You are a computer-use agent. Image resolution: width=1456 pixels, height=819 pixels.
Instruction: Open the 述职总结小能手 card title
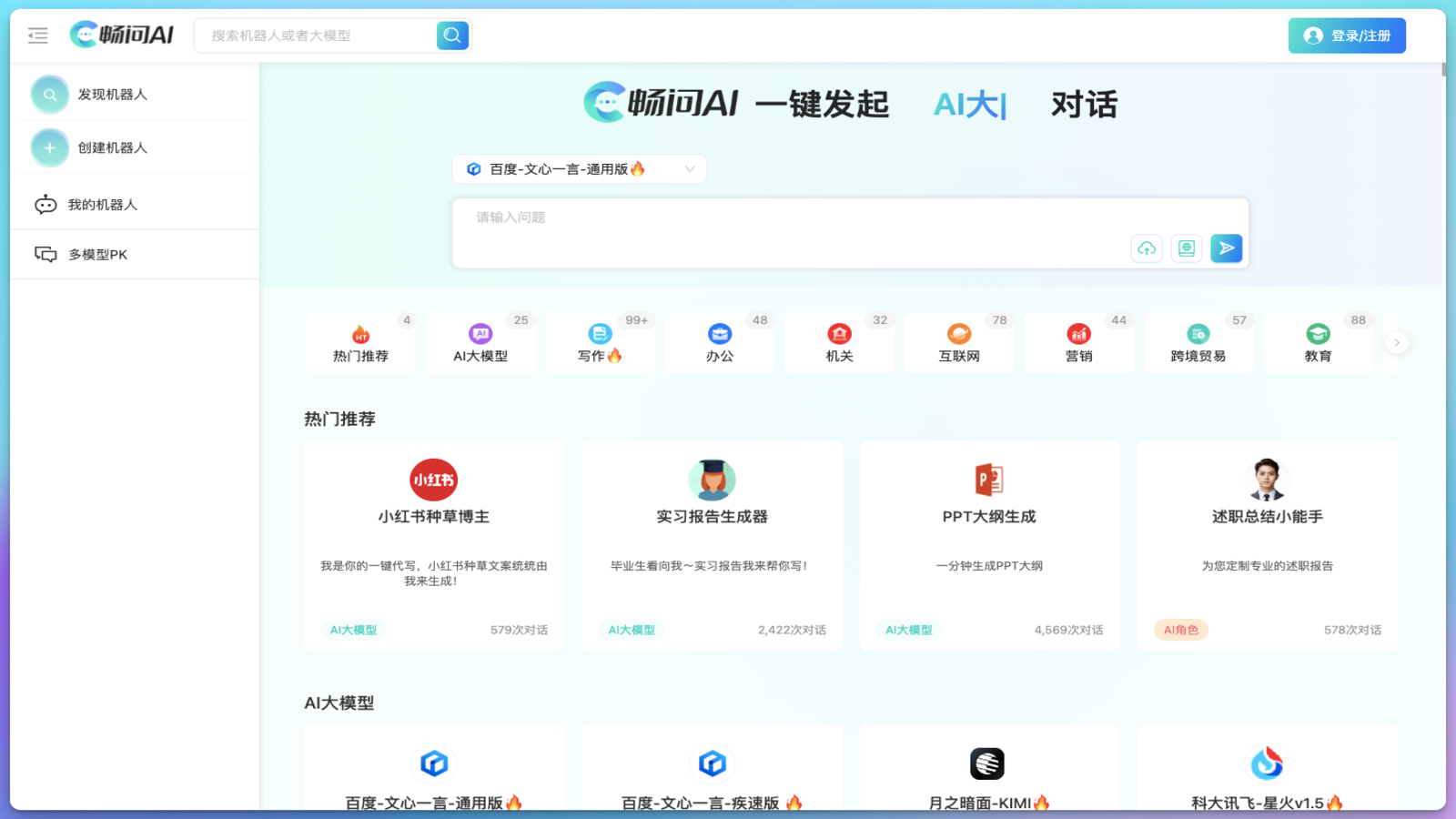(x=1267, y=517)
